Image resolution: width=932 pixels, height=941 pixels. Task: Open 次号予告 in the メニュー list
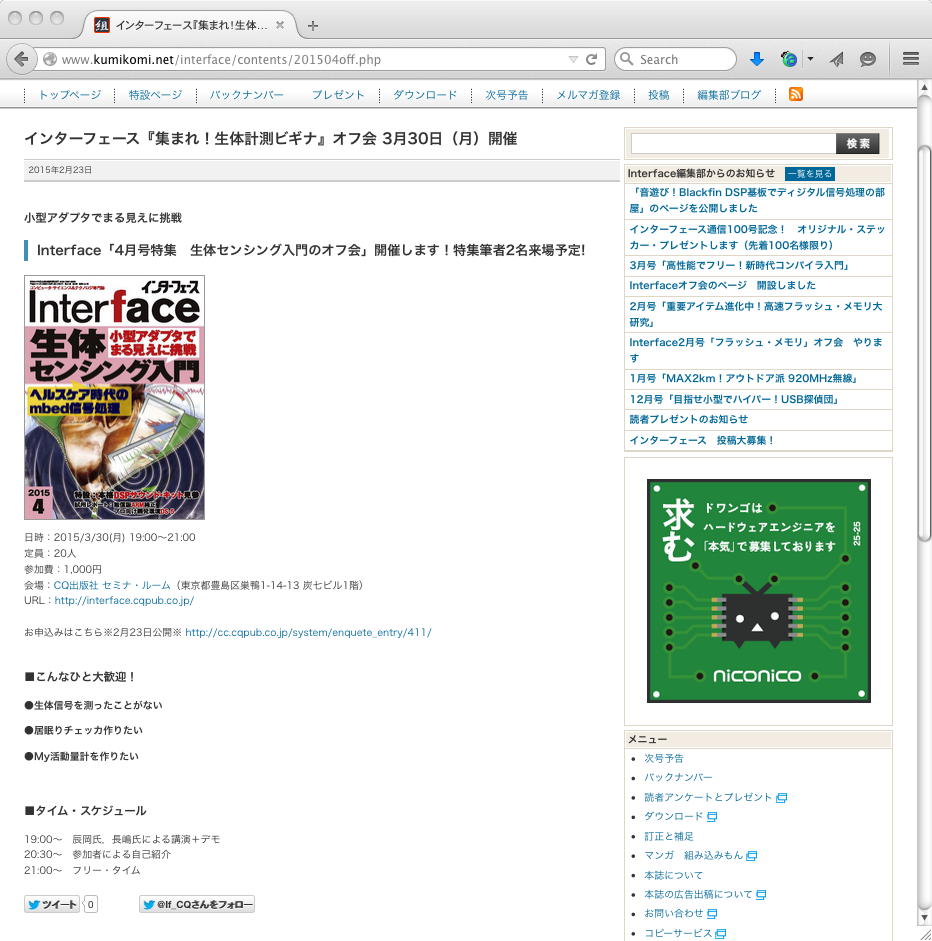(x=664, y=758)
